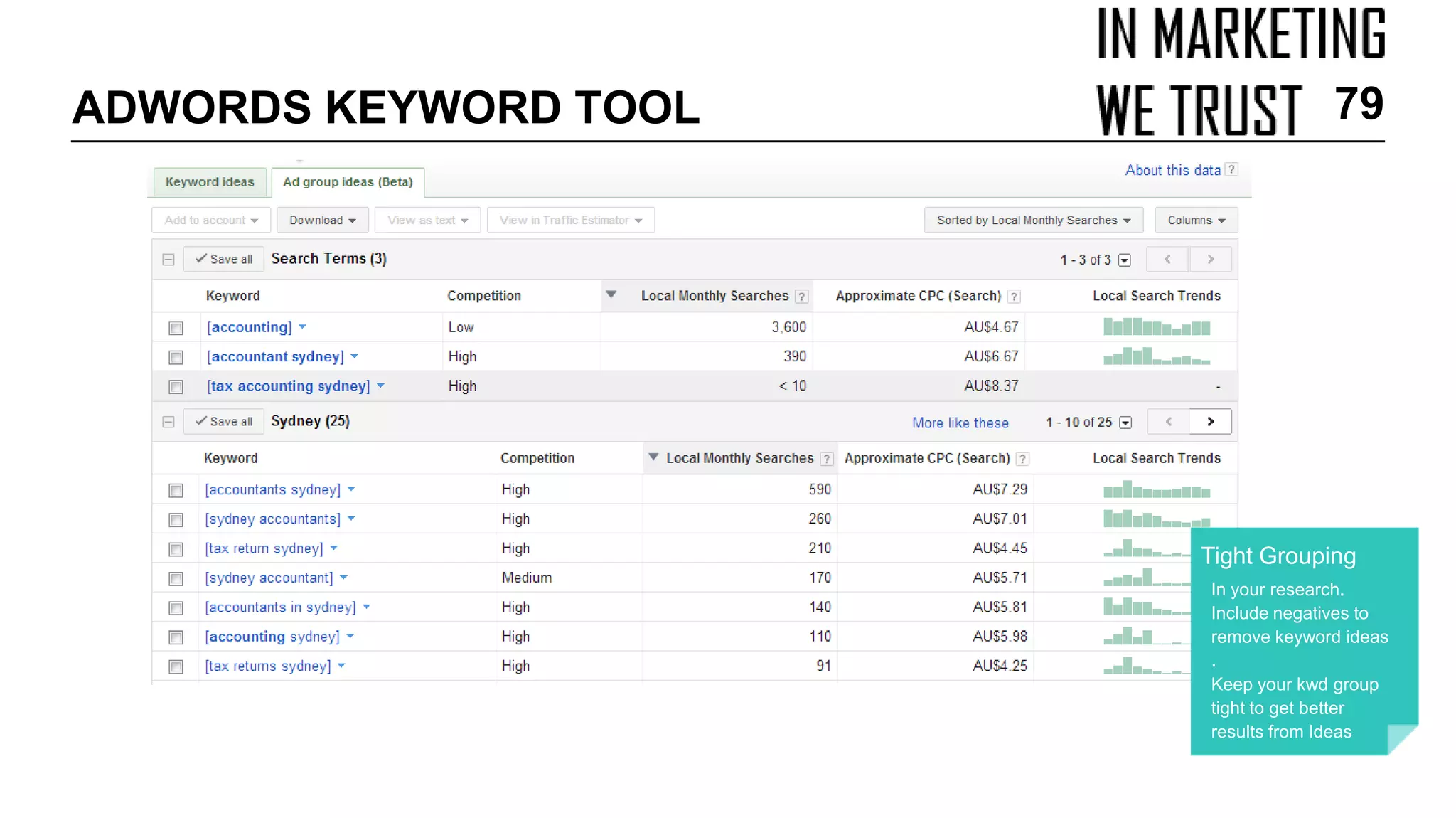Select the Ad group ideas (Beta) tab
The width and height of the screenshot is (1456, 818).
point(348,182)
